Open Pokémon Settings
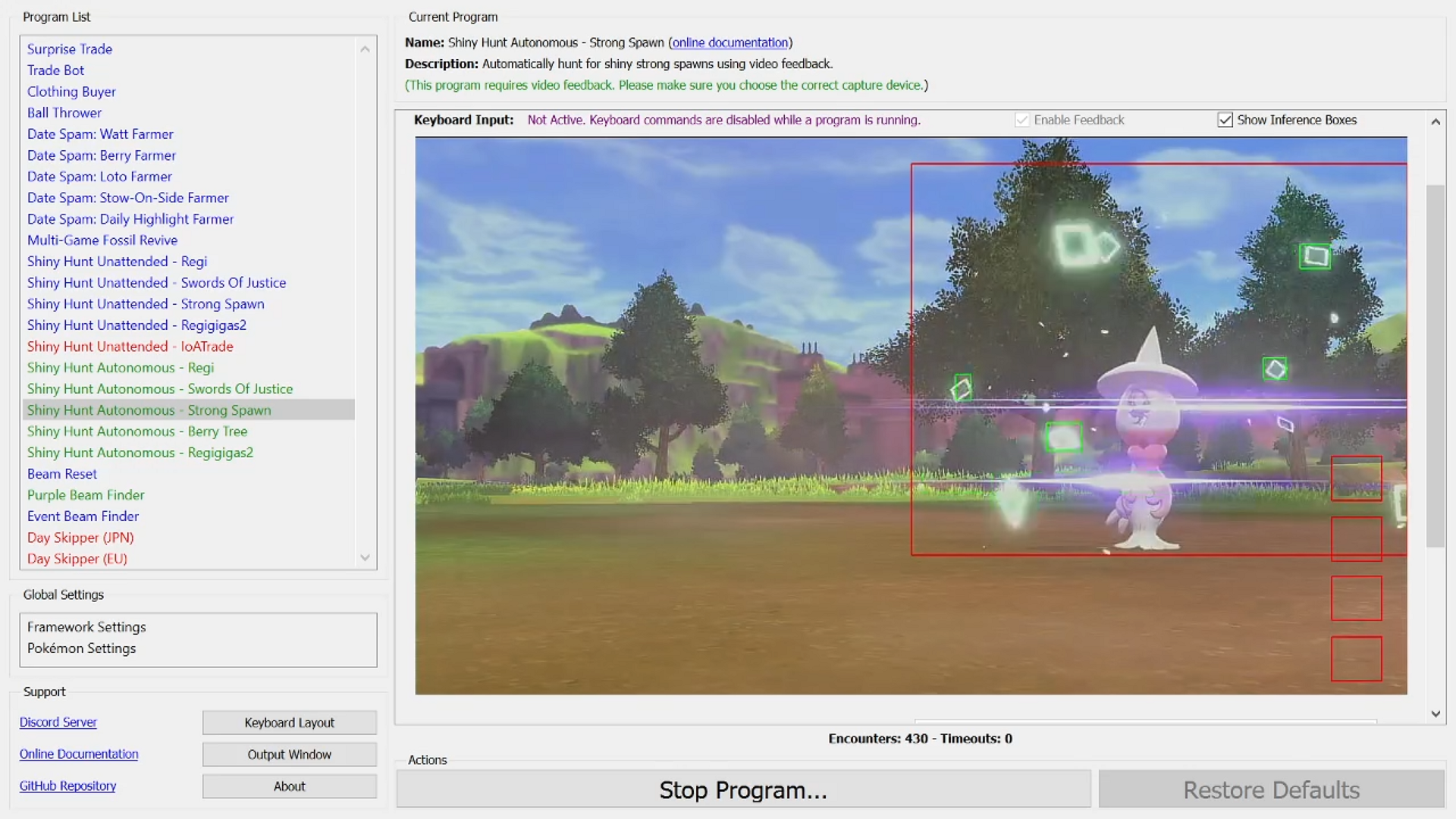The width and height of the screenshot is (1456, 819). 81,648
